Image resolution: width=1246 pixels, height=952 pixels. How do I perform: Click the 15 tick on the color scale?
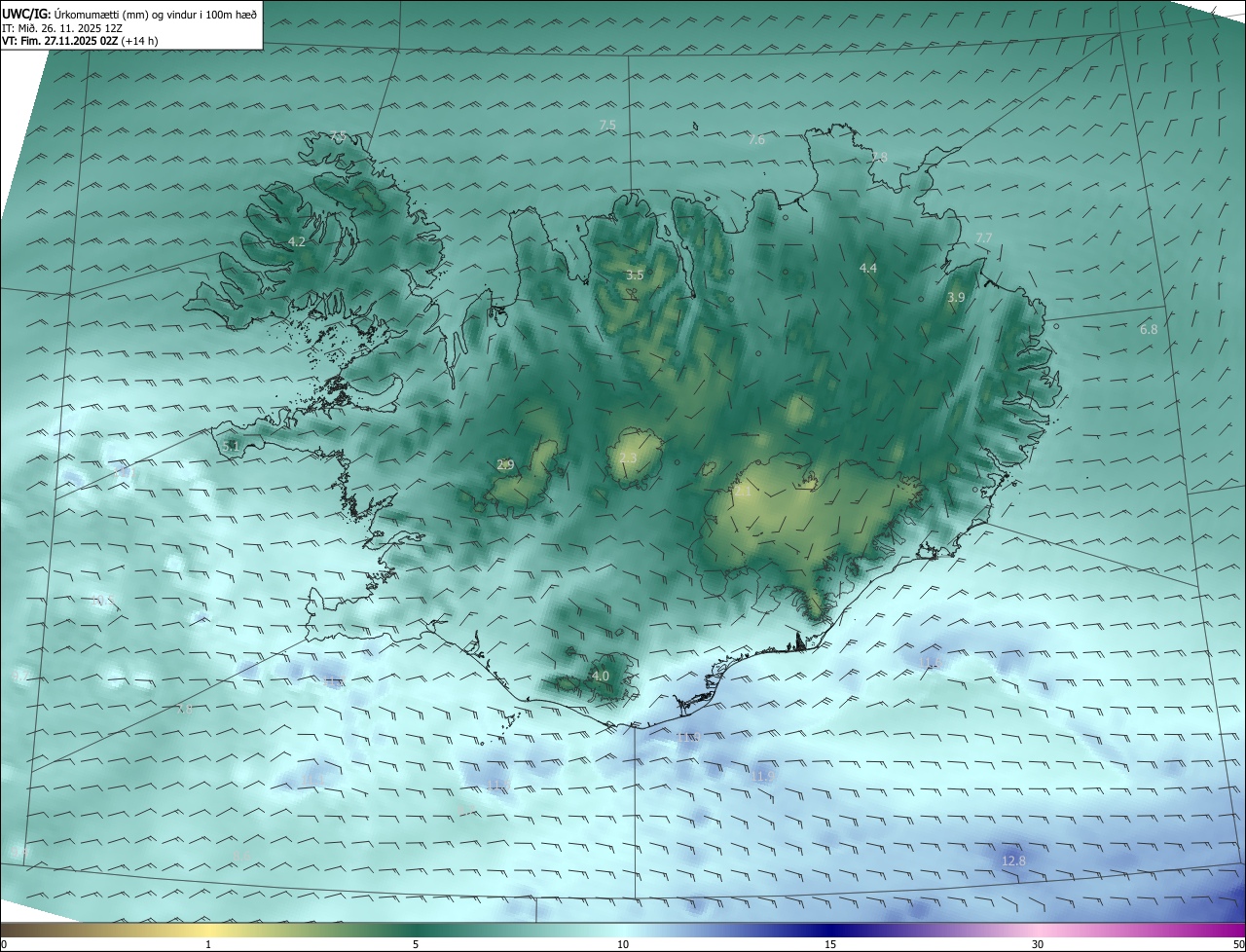tap(830, 944)
